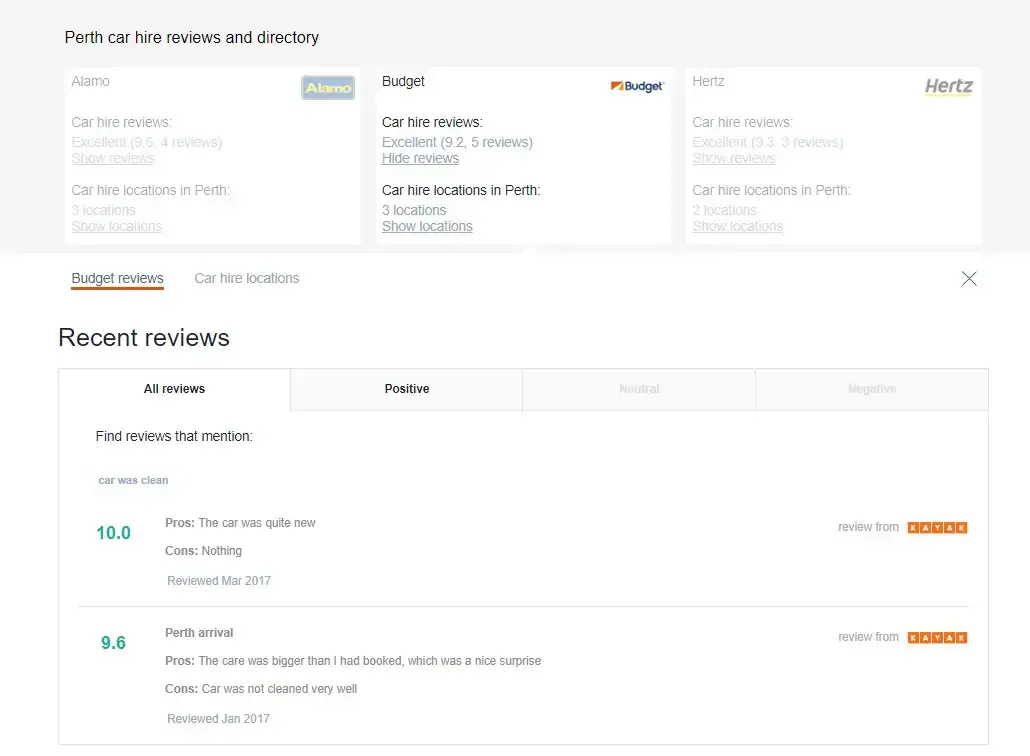Image resolution: width=1030 pixels, height=756 pixels.
Task: Click 'Pros: The car was quite new' text
Action: click(x=240, y=523)
